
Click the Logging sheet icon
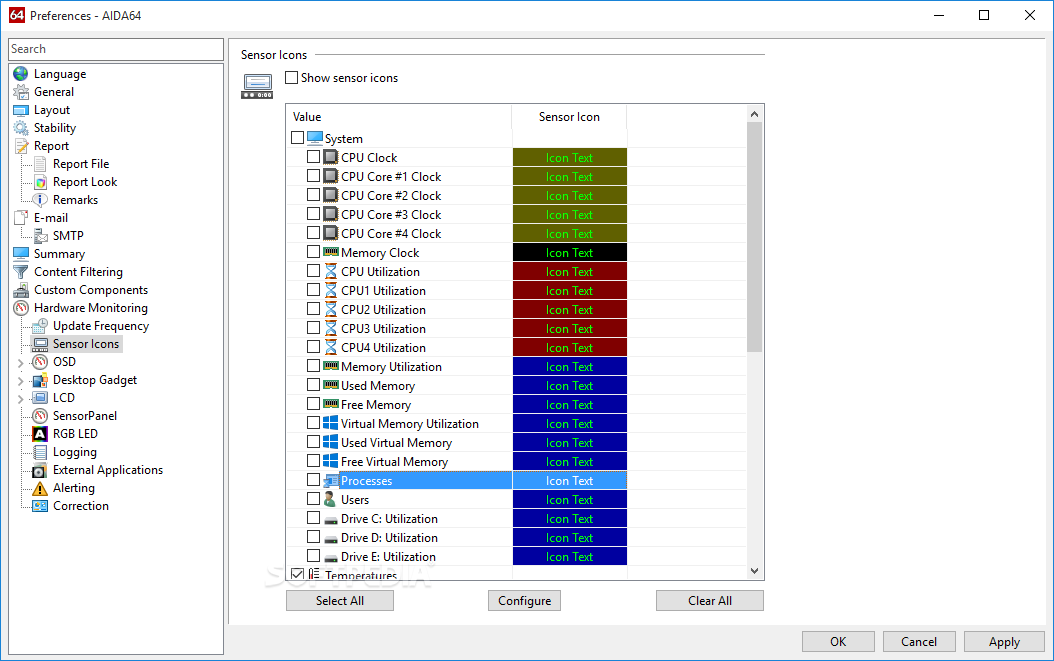pos(40,452)
